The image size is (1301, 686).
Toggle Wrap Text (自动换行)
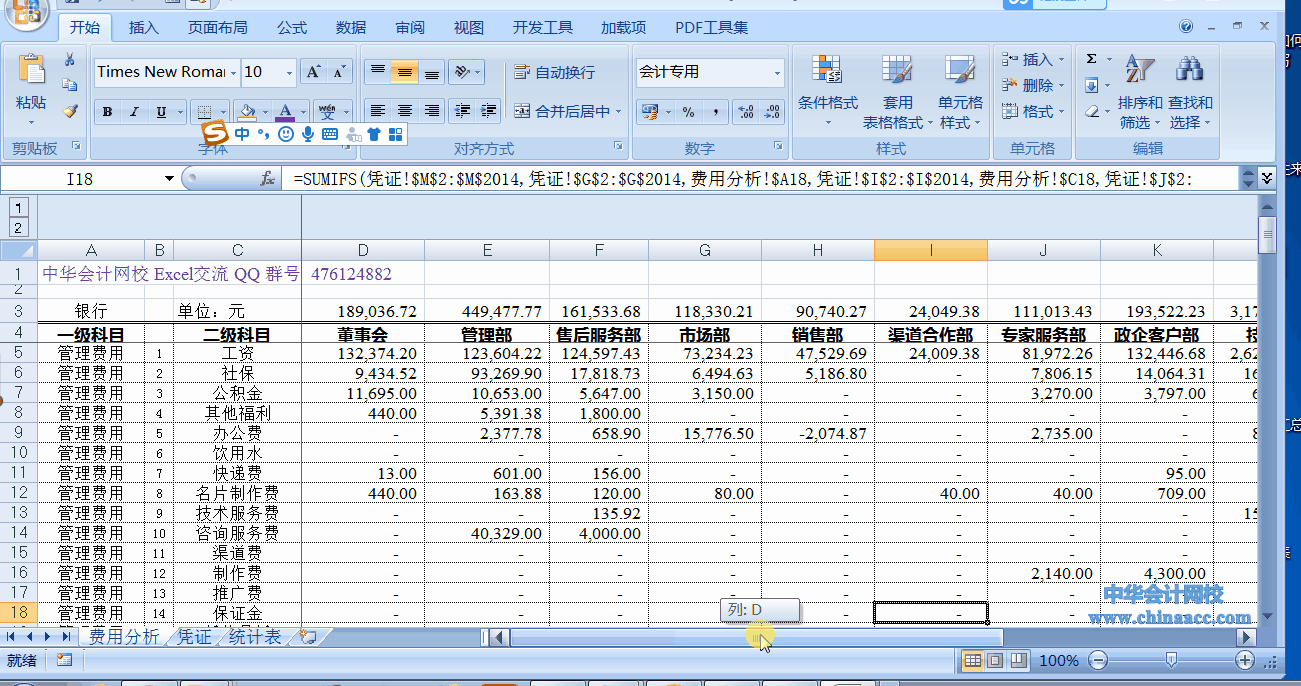click(554, 72)
